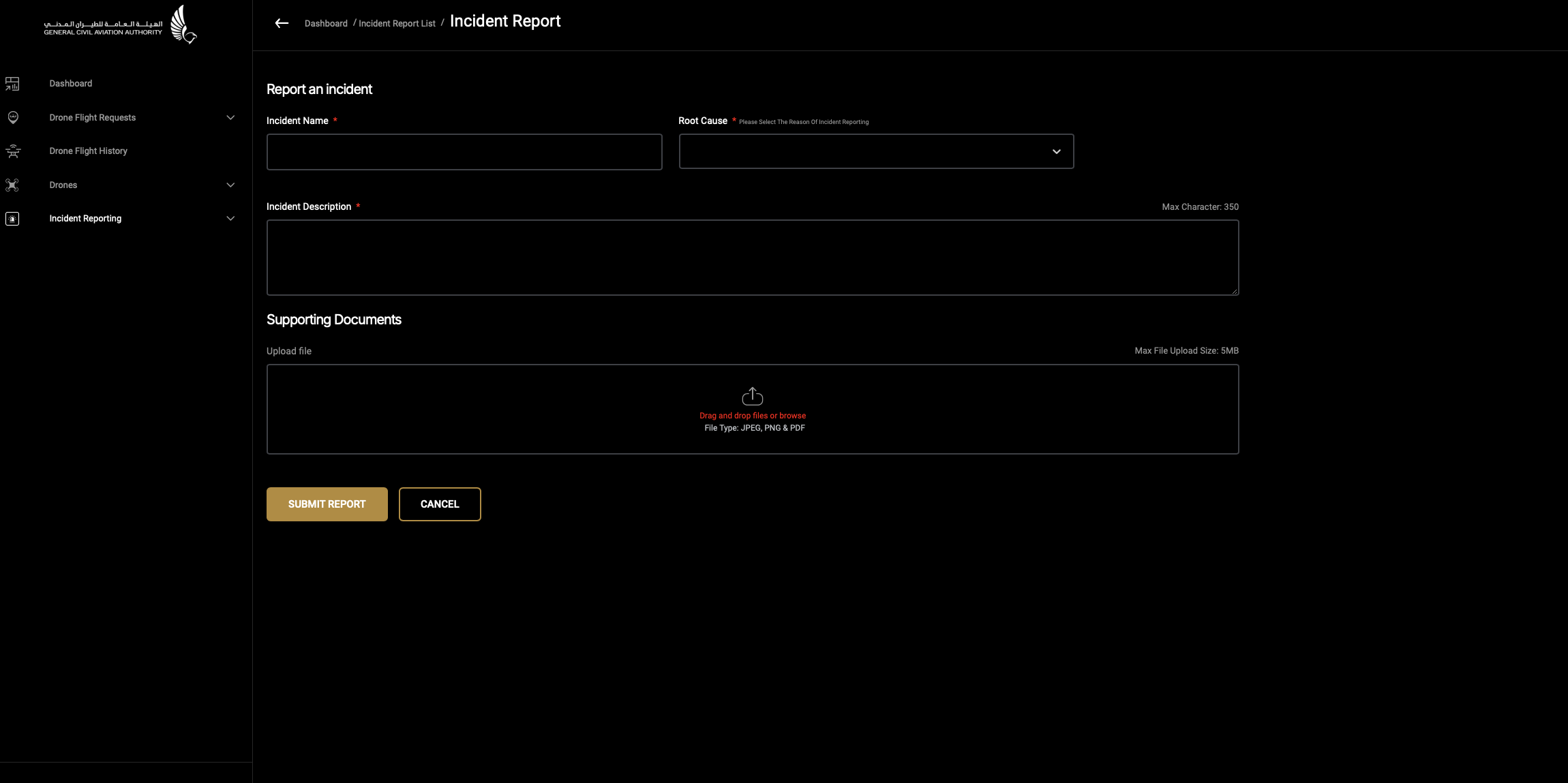Expand Drone Flight Requests chevron
The width and height of the screenshot is (1568, 783).
[230, 117]
